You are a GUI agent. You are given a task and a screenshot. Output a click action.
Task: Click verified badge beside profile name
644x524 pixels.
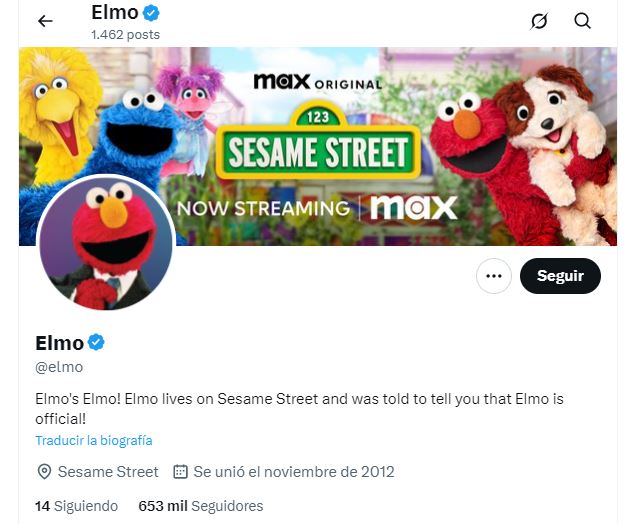tap(96, 343)
